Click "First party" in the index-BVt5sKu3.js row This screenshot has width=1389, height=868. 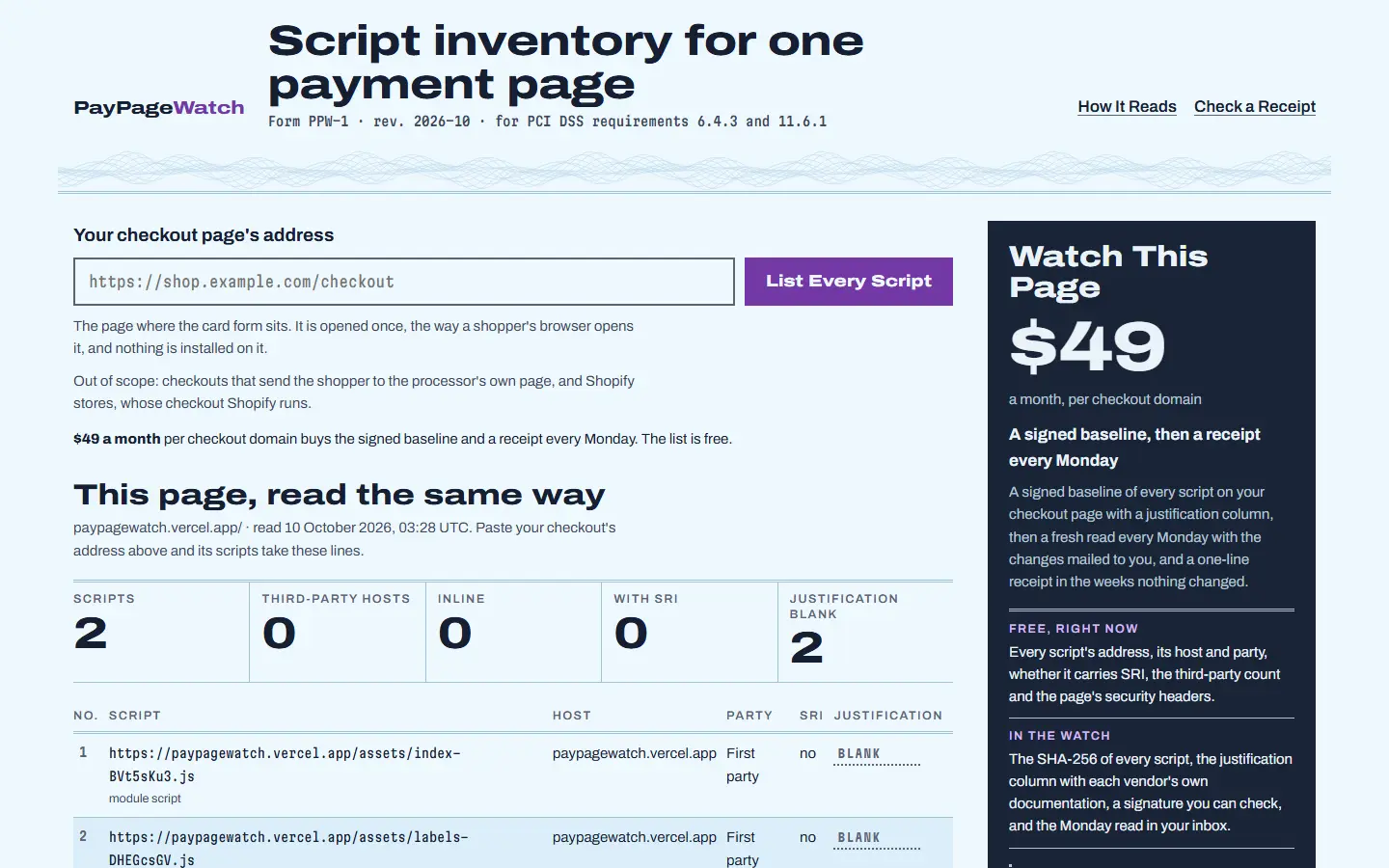(x=743, y=765)
